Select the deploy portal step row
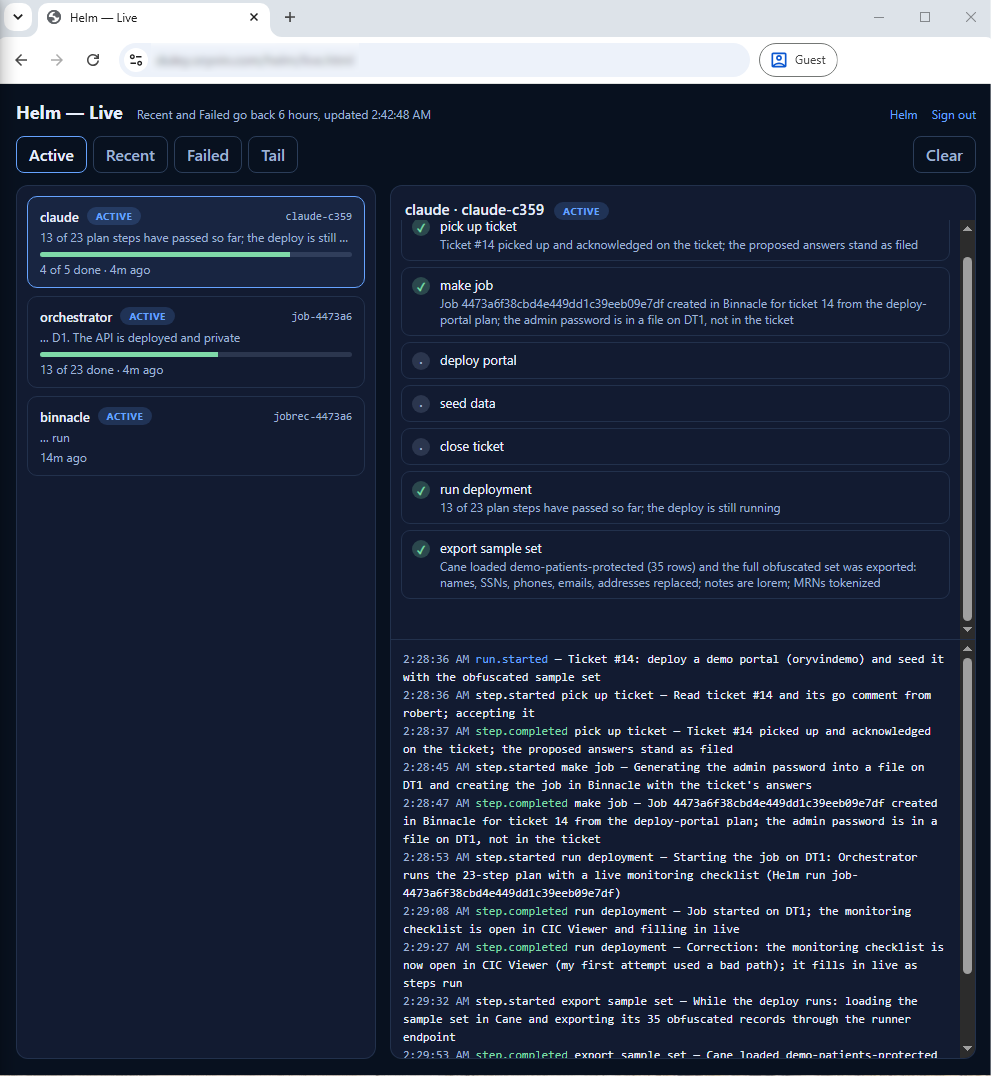The image size is (998, 1077). [675, 361]
